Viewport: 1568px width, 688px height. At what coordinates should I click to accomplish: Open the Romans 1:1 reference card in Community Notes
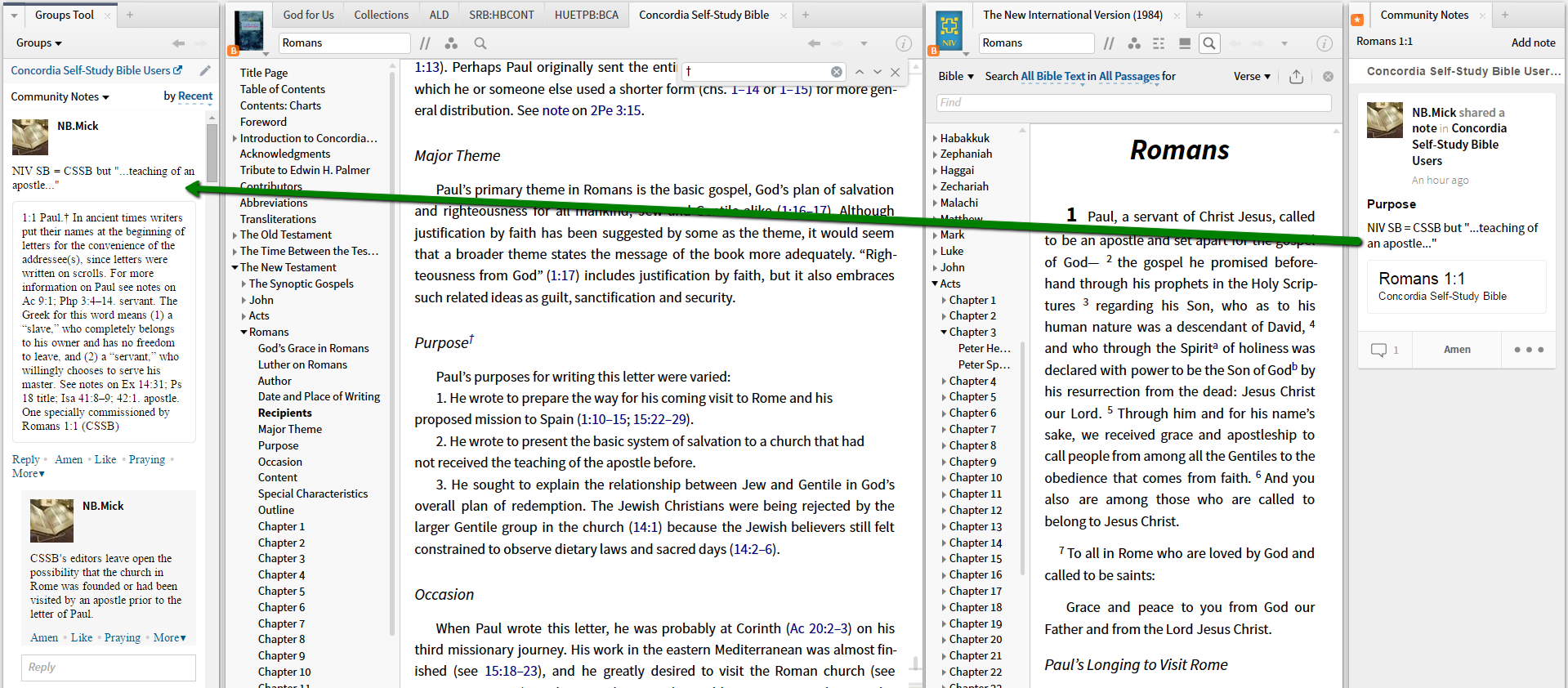click(1456, 287)
